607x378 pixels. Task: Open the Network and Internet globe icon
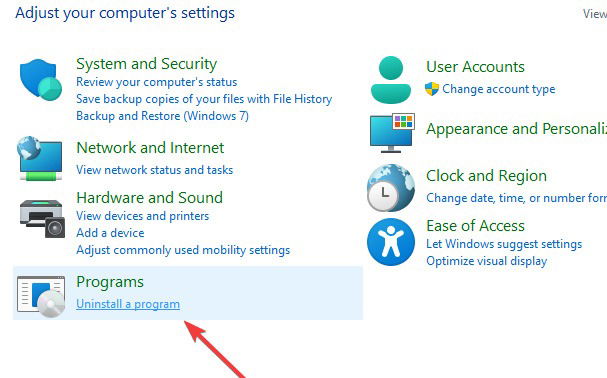[40, 158]
